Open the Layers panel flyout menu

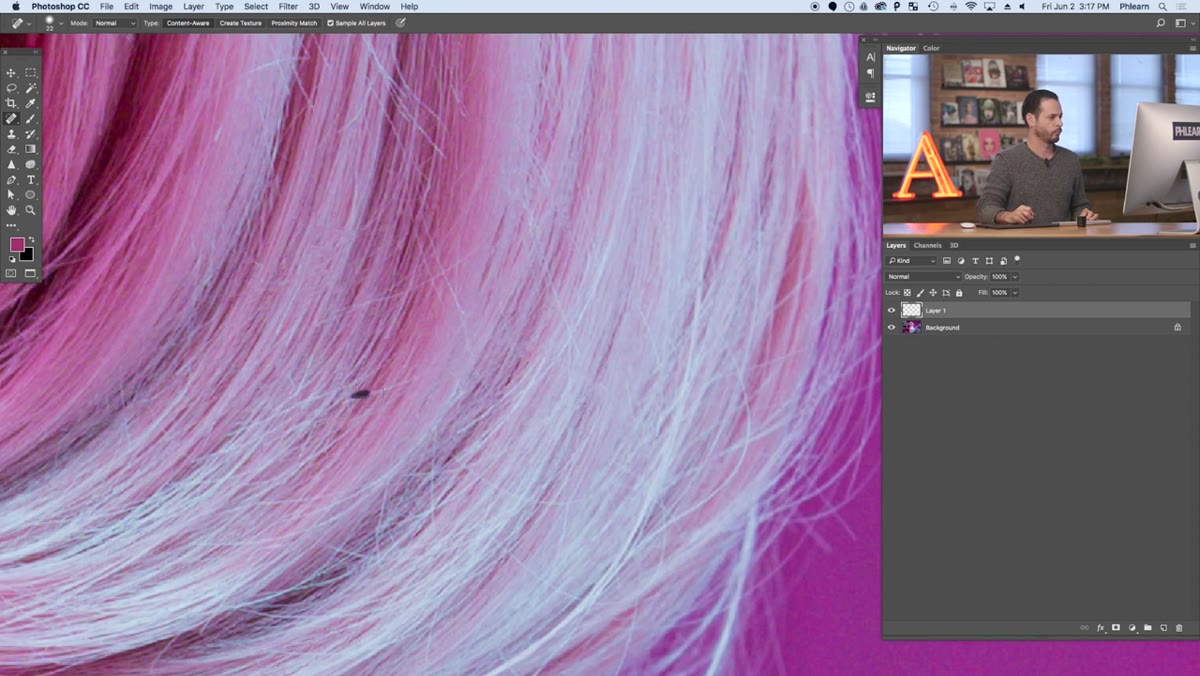point(1192,245)
